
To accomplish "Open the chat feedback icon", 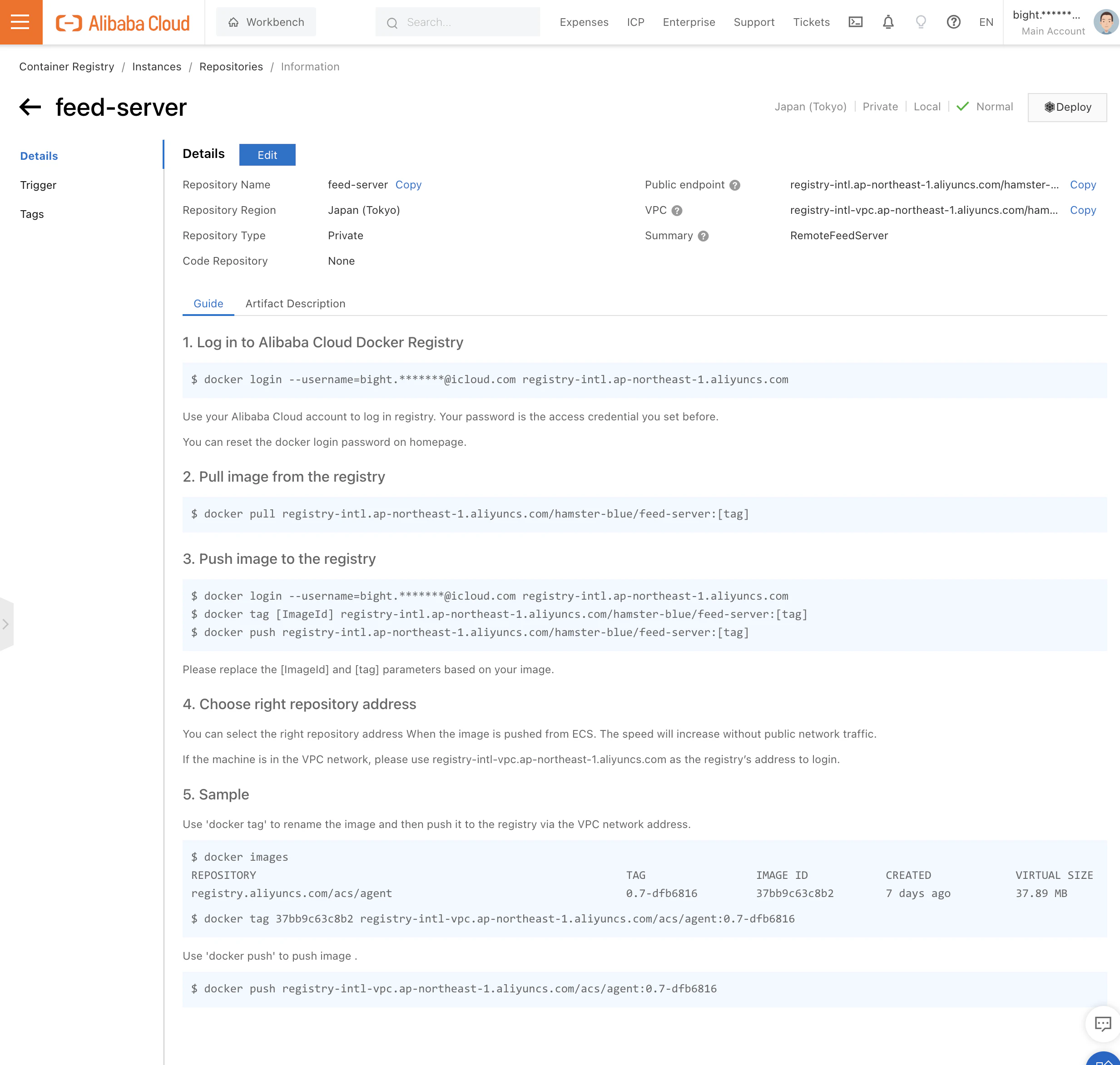I will [1103, 1024].
